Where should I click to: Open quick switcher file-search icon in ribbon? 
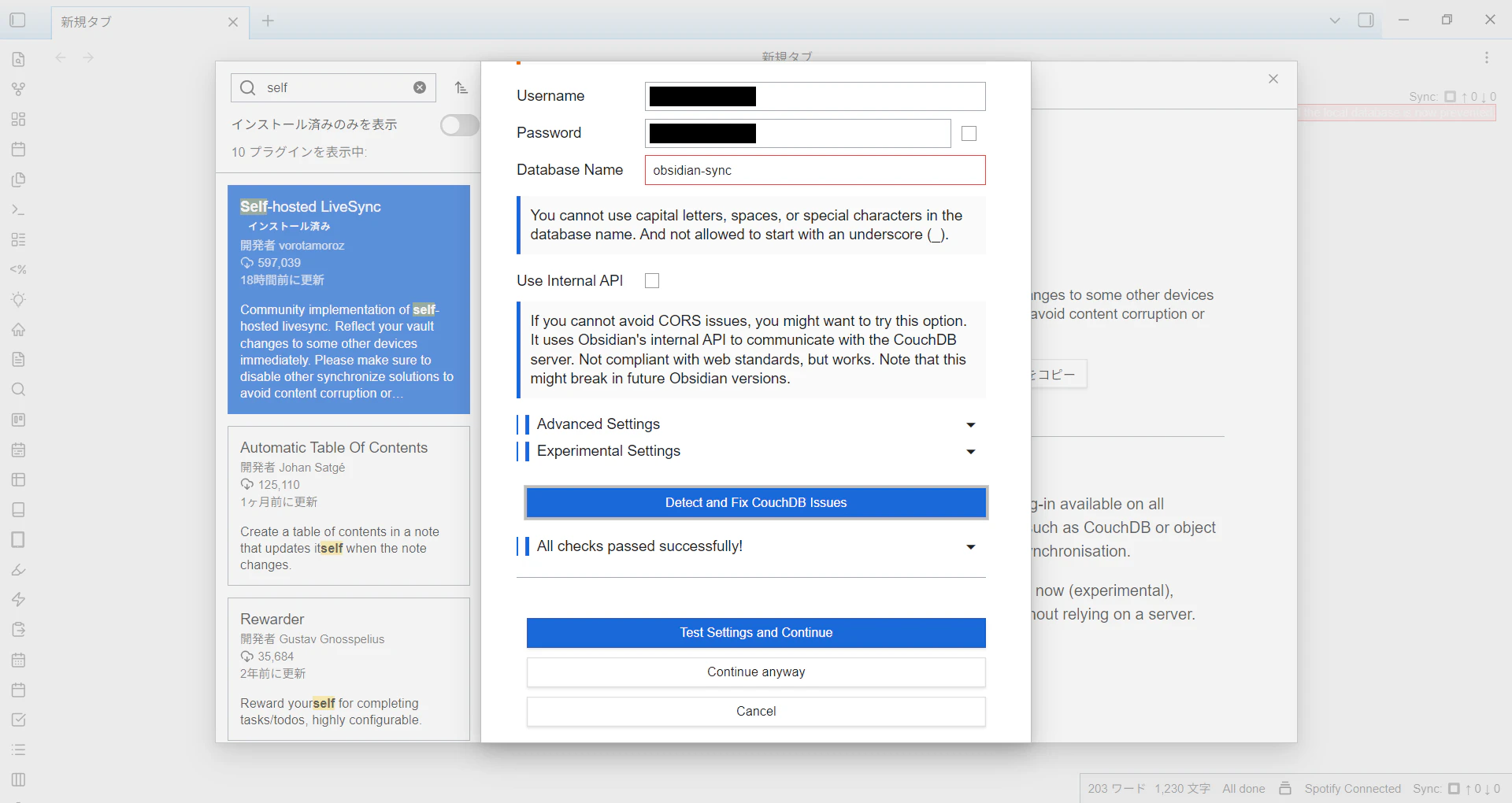pos(19,59)
